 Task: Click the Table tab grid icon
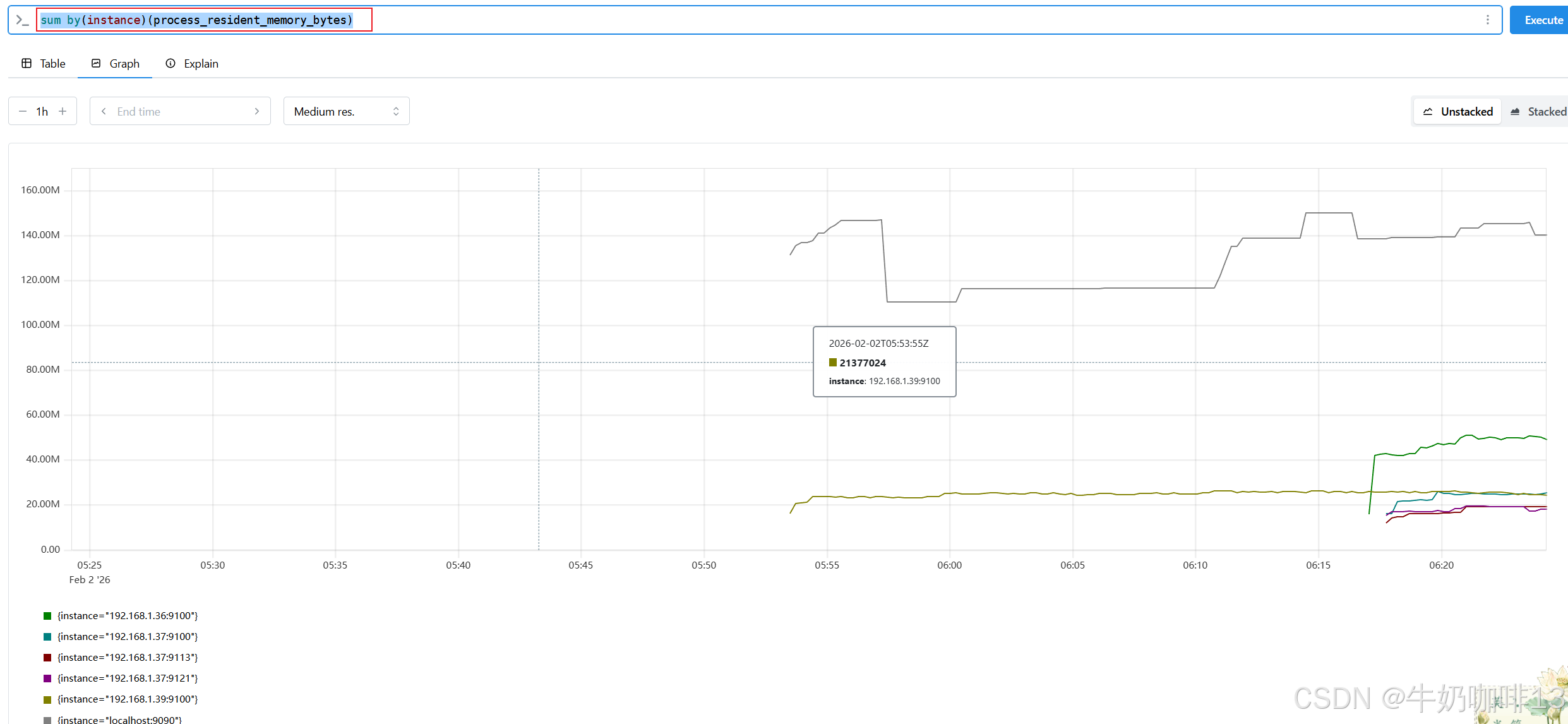click(x=27, y=63)
